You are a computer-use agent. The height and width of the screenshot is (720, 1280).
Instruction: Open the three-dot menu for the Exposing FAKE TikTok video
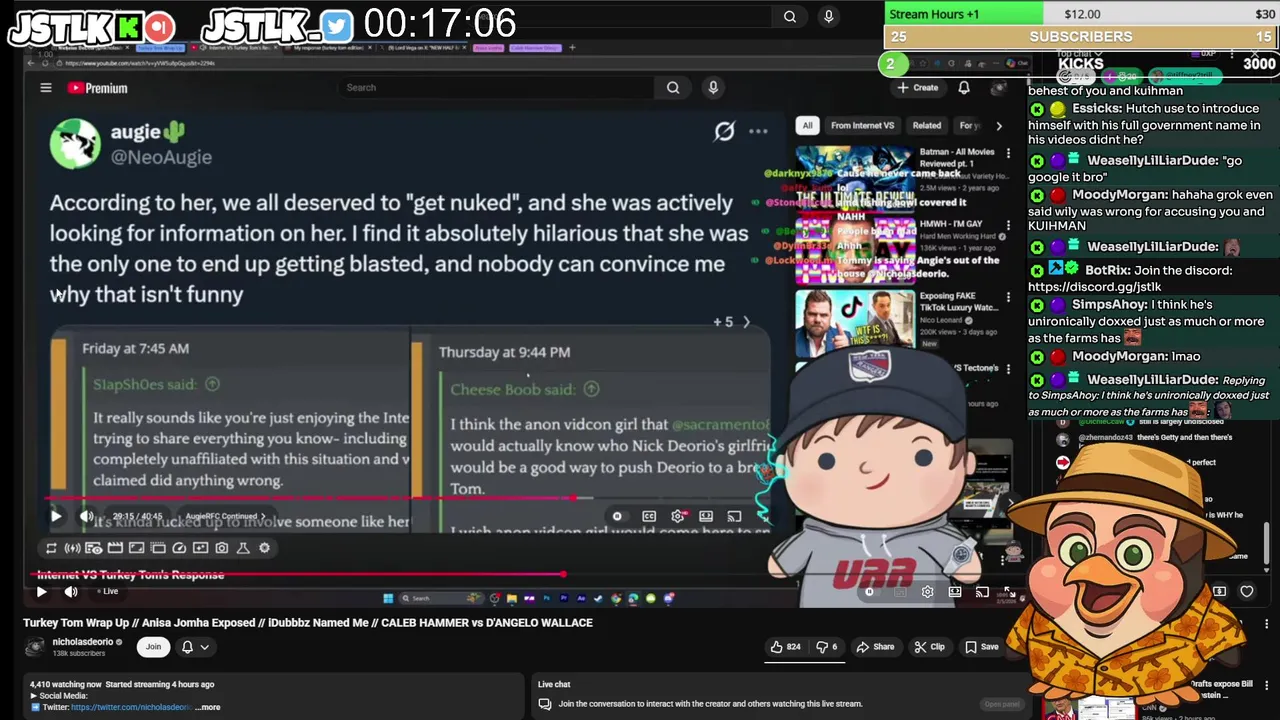[1008, 297]
